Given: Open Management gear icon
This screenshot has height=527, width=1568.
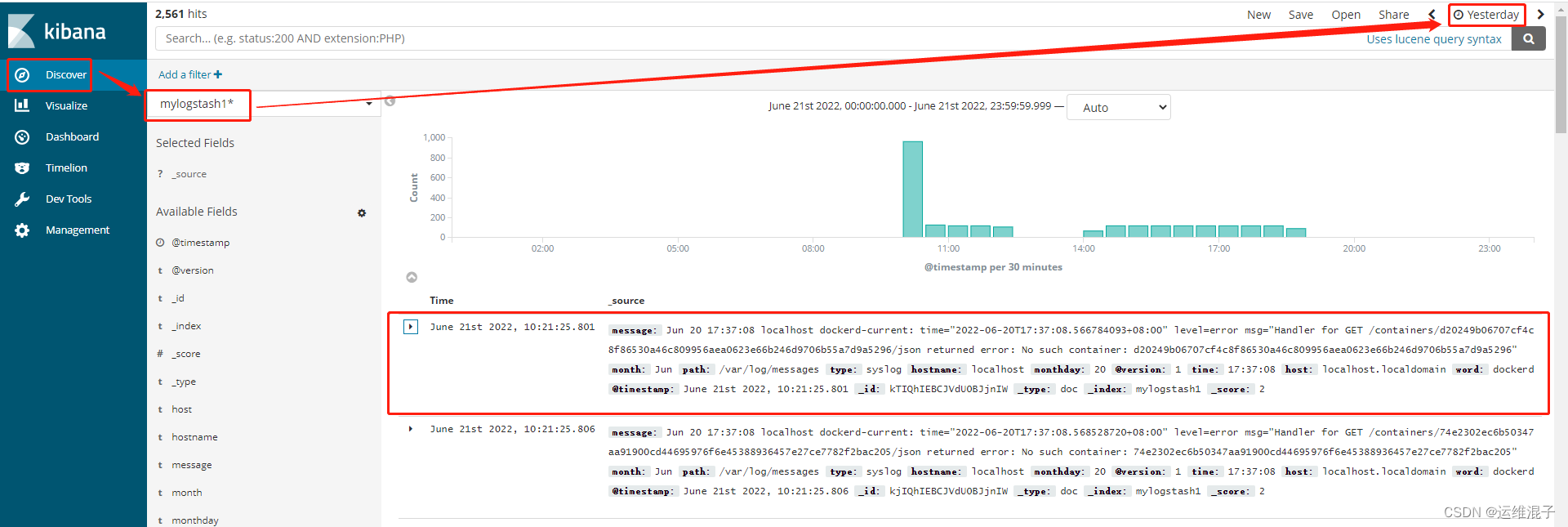Looking at the screenshot, I should [22, 230].
